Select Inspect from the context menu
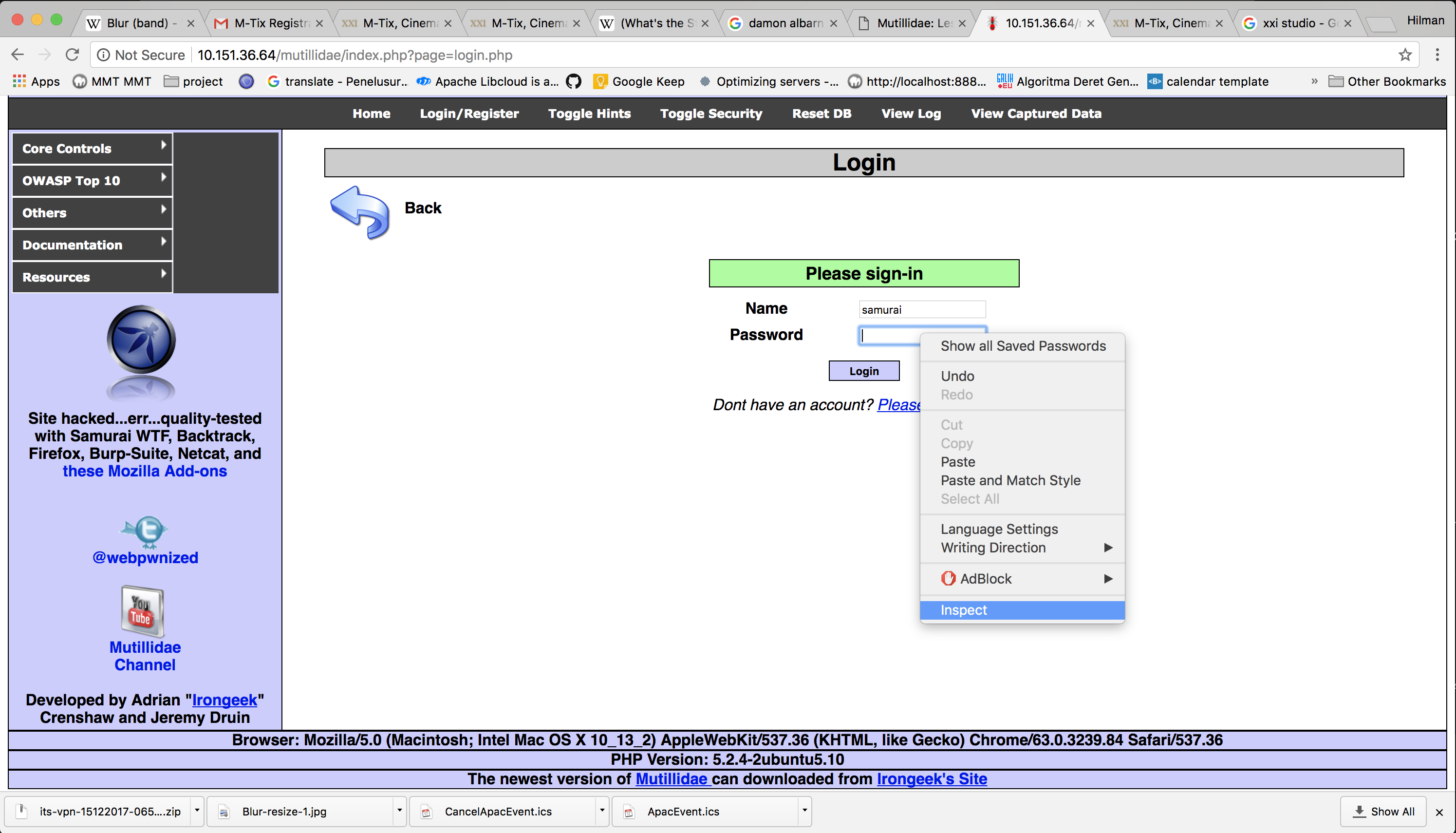The image size is (1456, 833). [1022, 610]
